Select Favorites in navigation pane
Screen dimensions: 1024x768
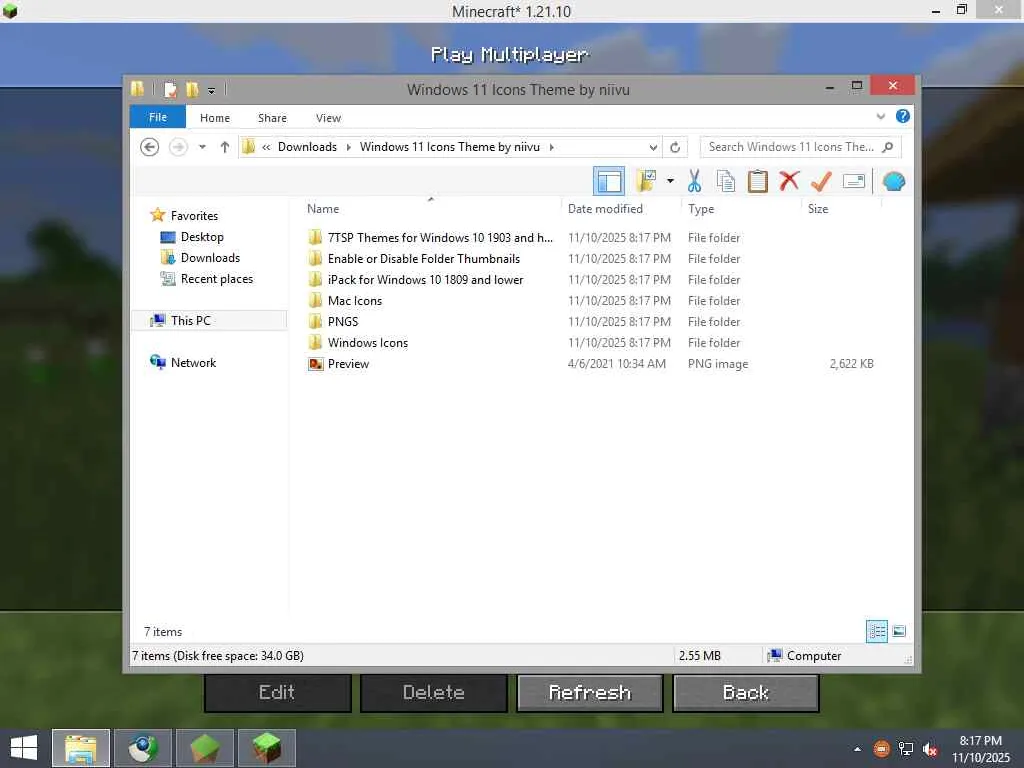195,216
